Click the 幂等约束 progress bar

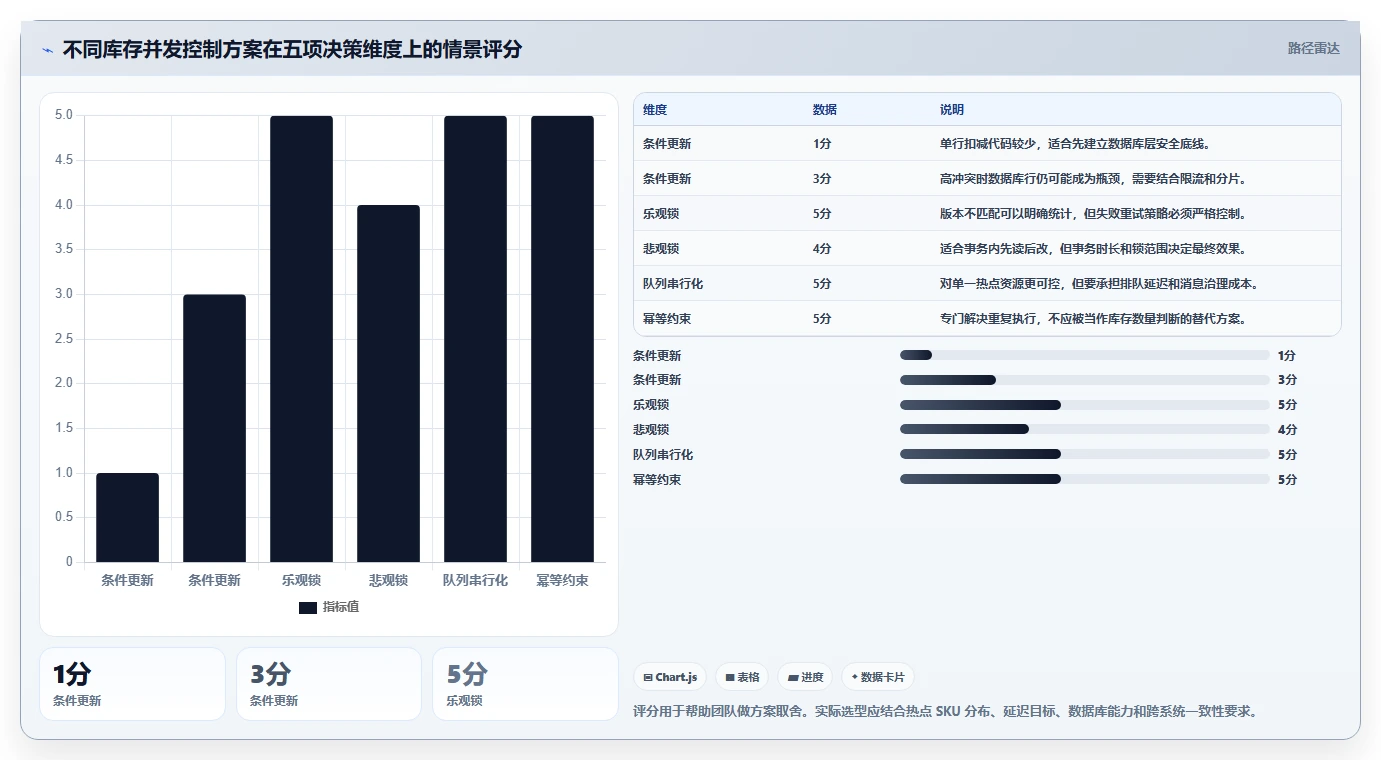point(1085,479)
